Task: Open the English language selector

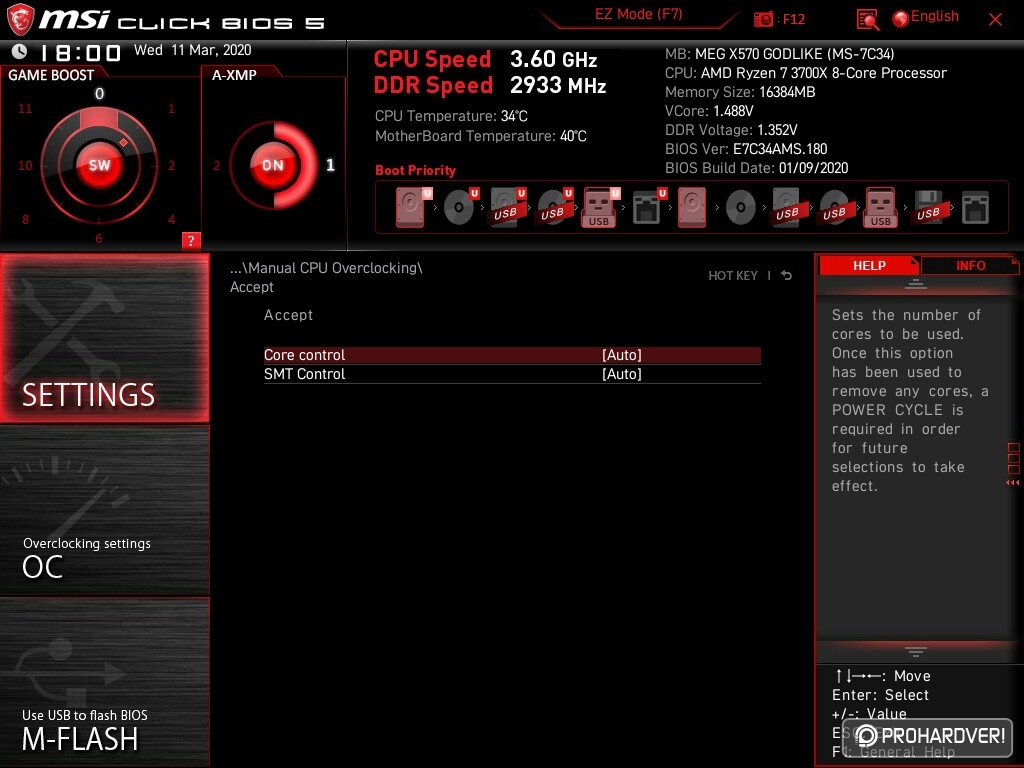Action: [935, 16]
